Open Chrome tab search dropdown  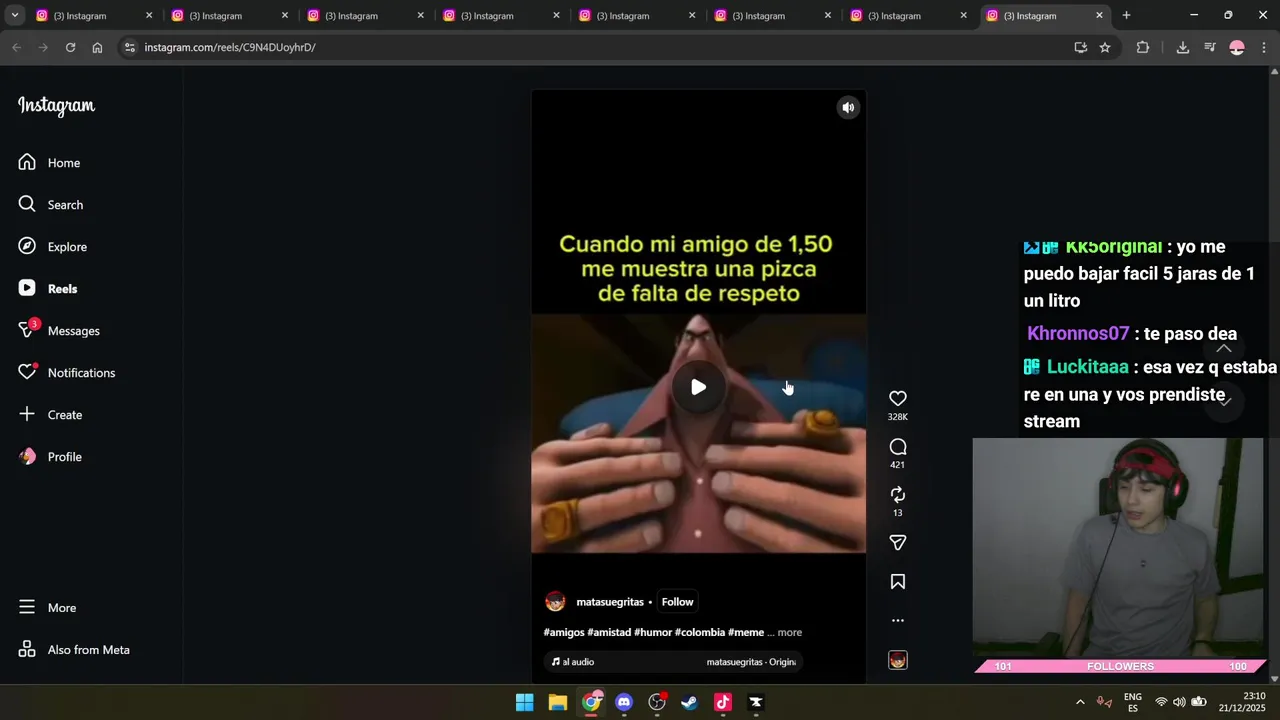pos(15,15)
